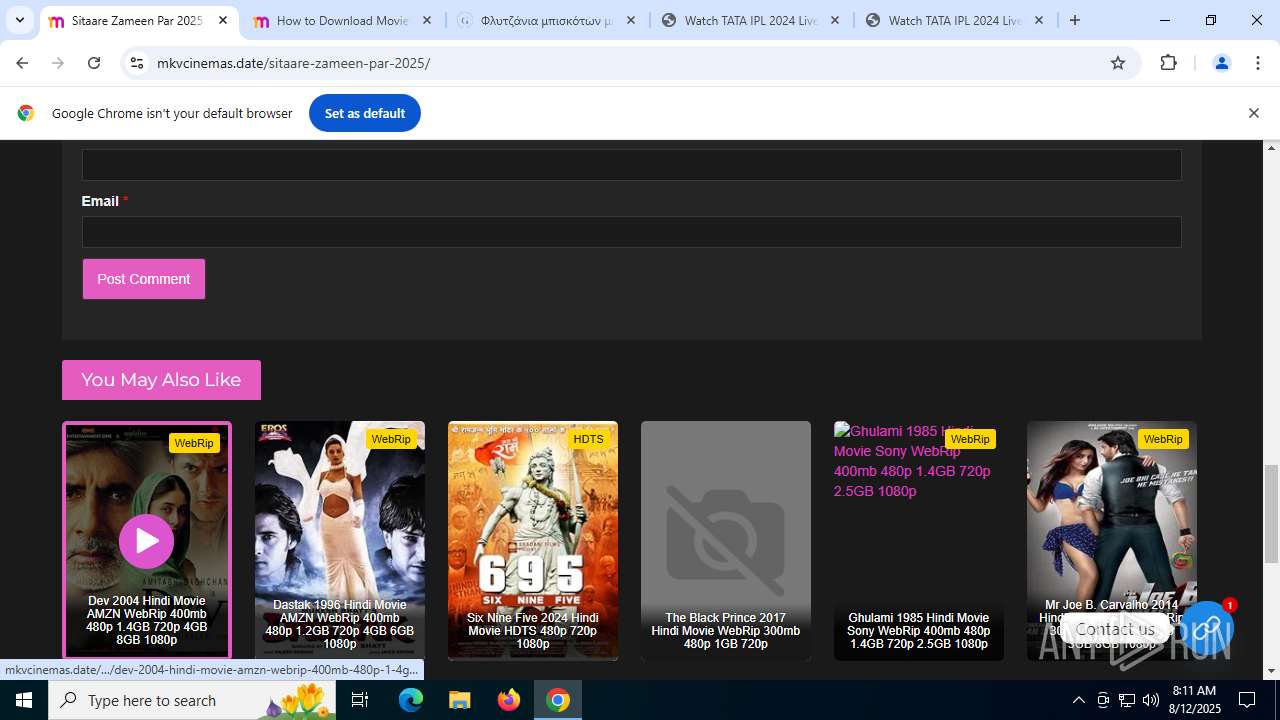
Task: Open Dev 2004 Hindi Movie title link
Action: (146, 621)
